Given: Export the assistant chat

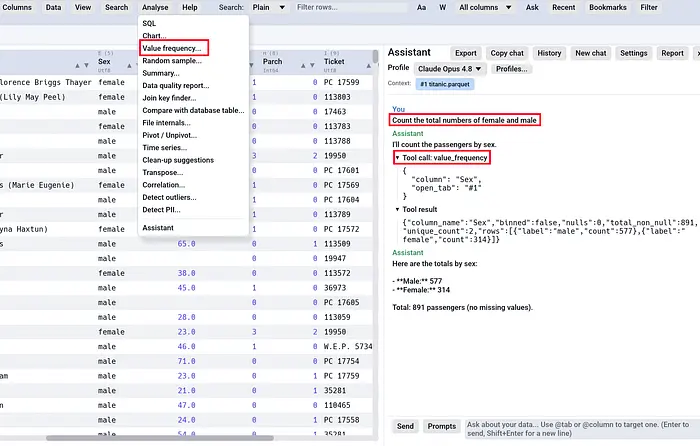Looking at the screenshot, I should (x=466, y=53).
